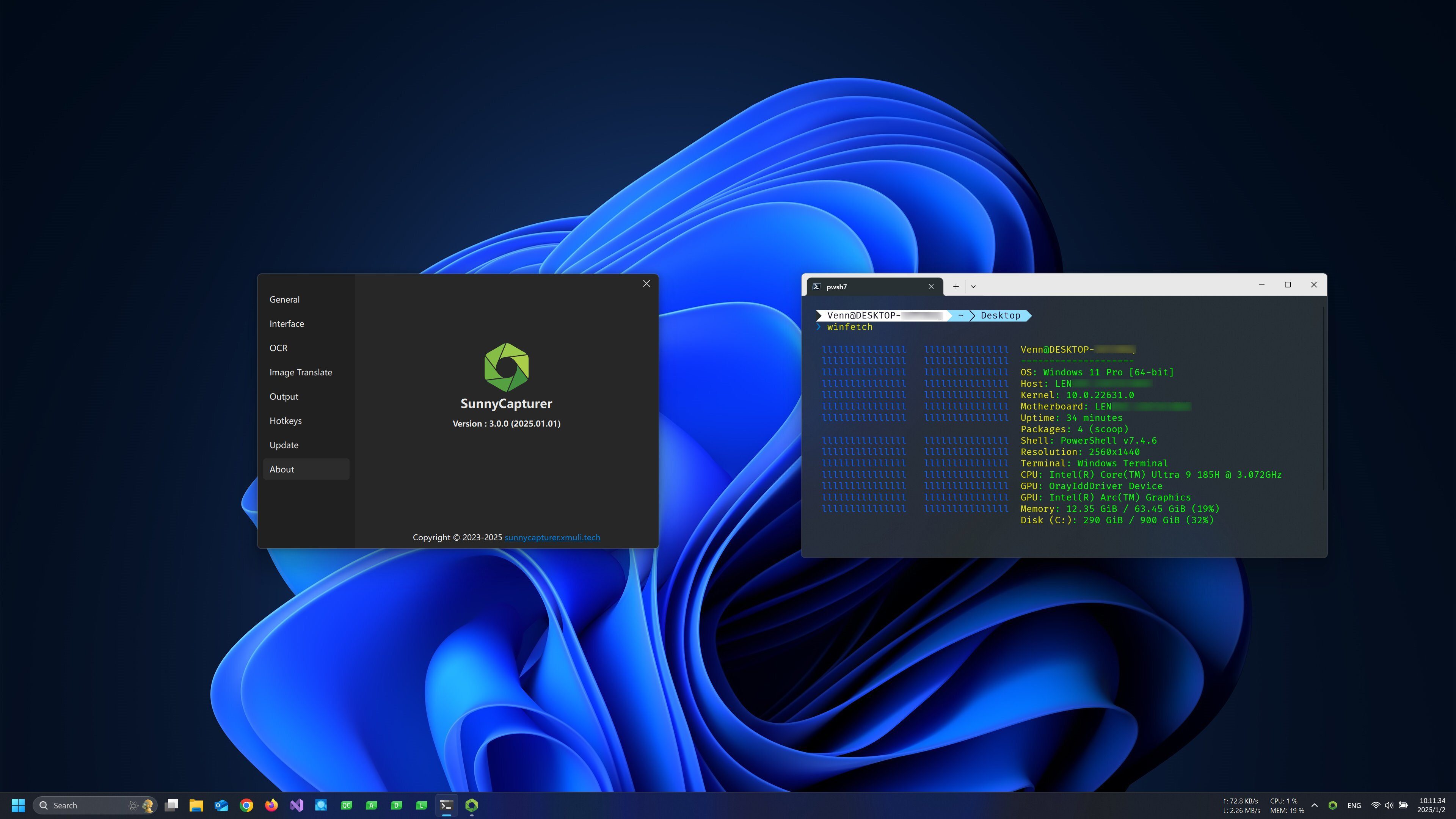Viewport: 1456px width, 819px height.
Task: Launch Outlook from the taskbar
Action: tap(221, 805)
